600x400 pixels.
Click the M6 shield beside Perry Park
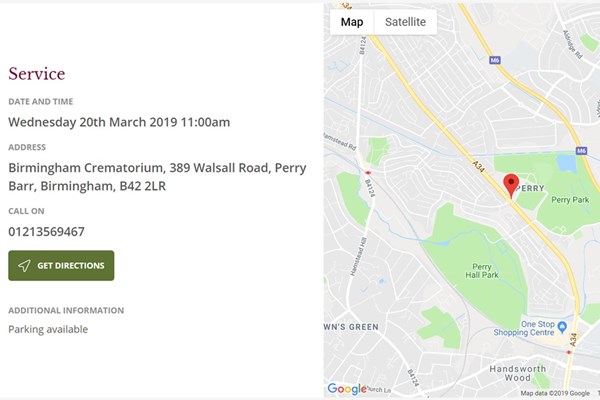(581, 151)
